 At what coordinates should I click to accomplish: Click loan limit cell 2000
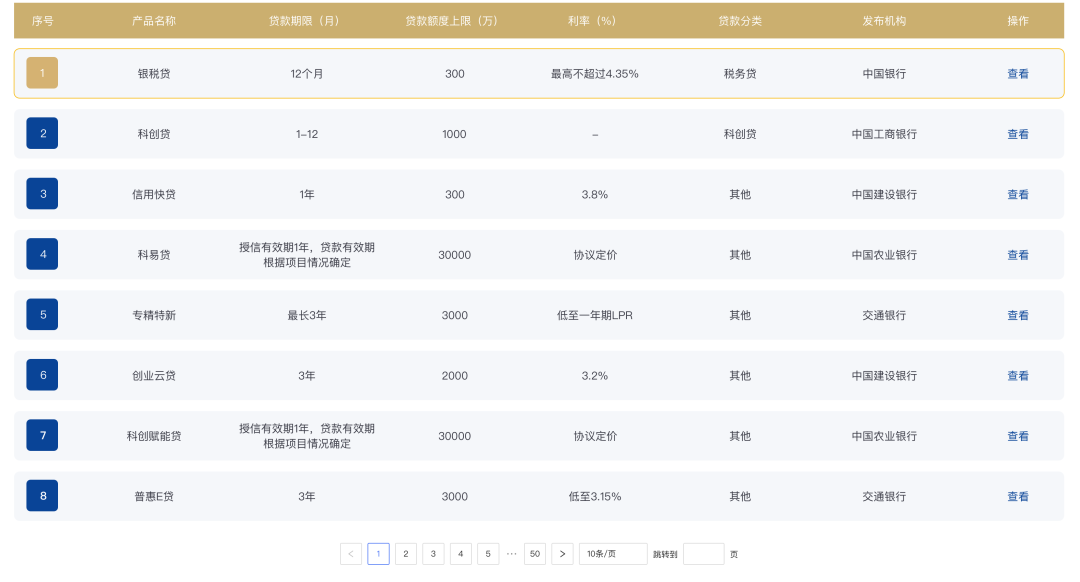tap(454, 375)
